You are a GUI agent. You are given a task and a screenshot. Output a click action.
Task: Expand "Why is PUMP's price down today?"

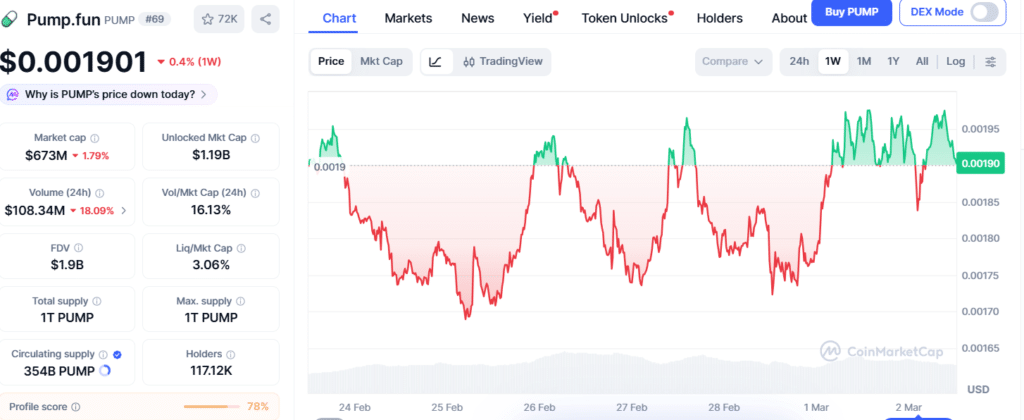pyautogui.click(x=108, y=95)
